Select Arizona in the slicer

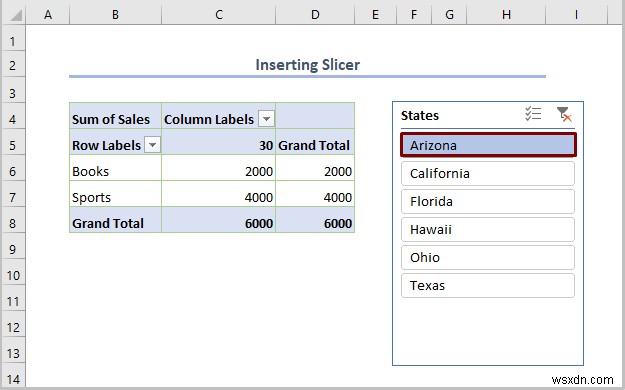pyautogui.click(x=488, y=145)
